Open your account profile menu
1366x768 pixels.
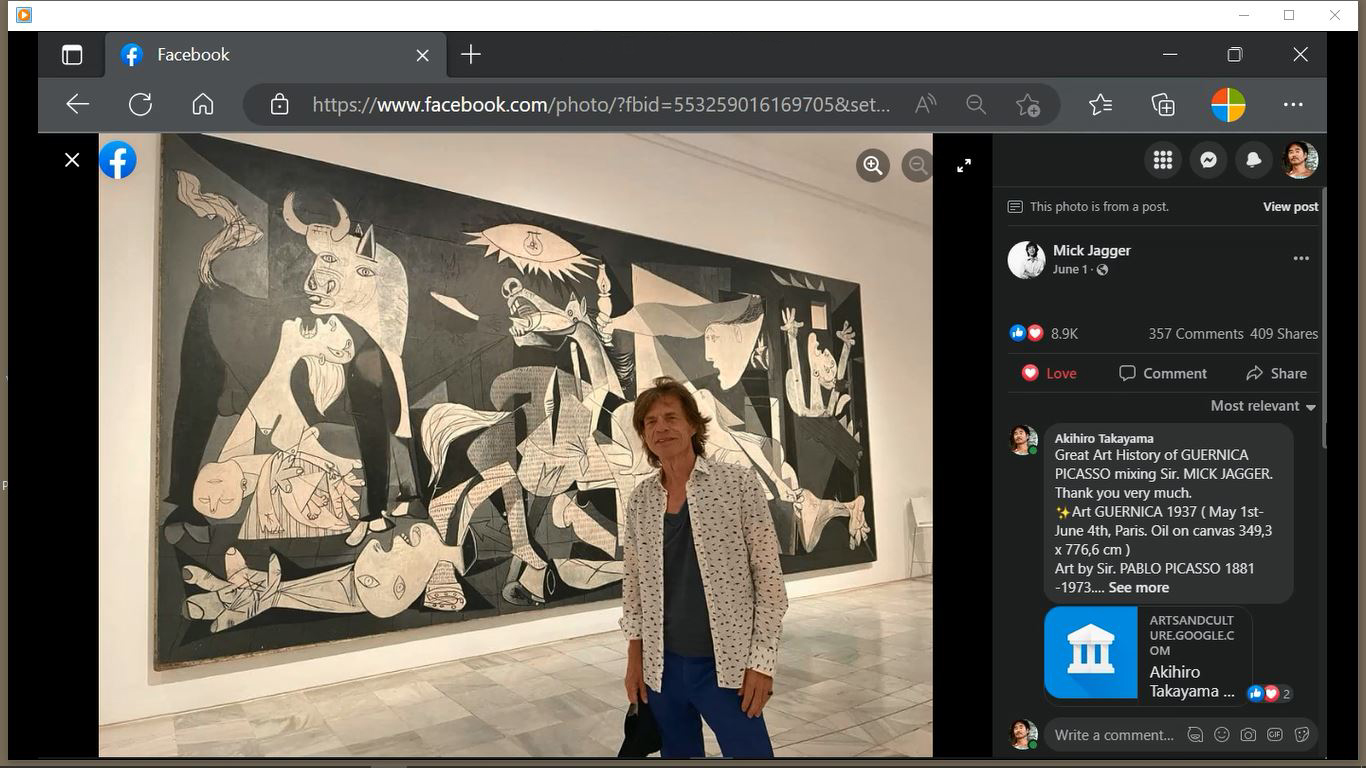tap(1300, 160)
